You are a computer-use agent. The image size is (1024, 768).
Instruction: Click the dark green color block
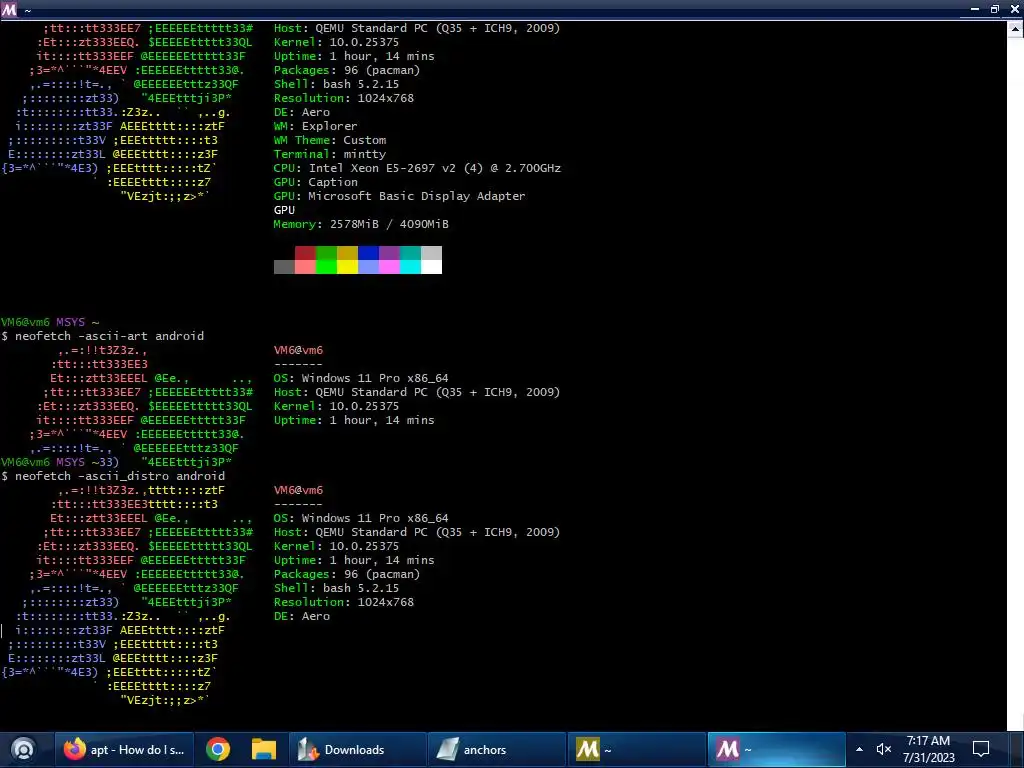click(x=326, y=253)
